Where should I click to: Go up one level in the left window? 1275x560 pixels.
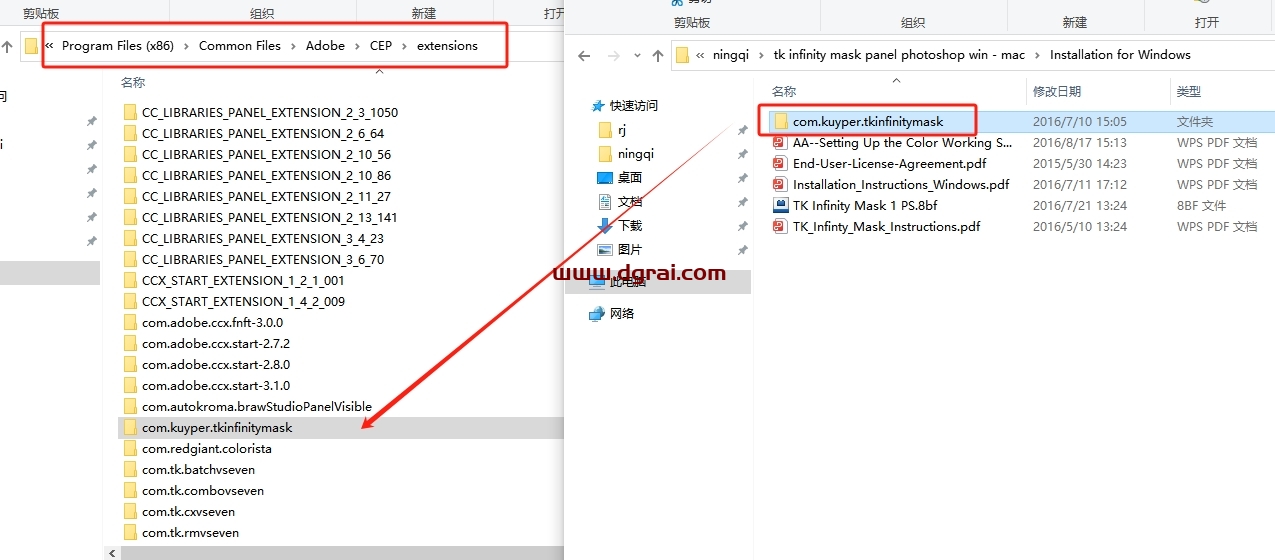(x=6, y=46)
